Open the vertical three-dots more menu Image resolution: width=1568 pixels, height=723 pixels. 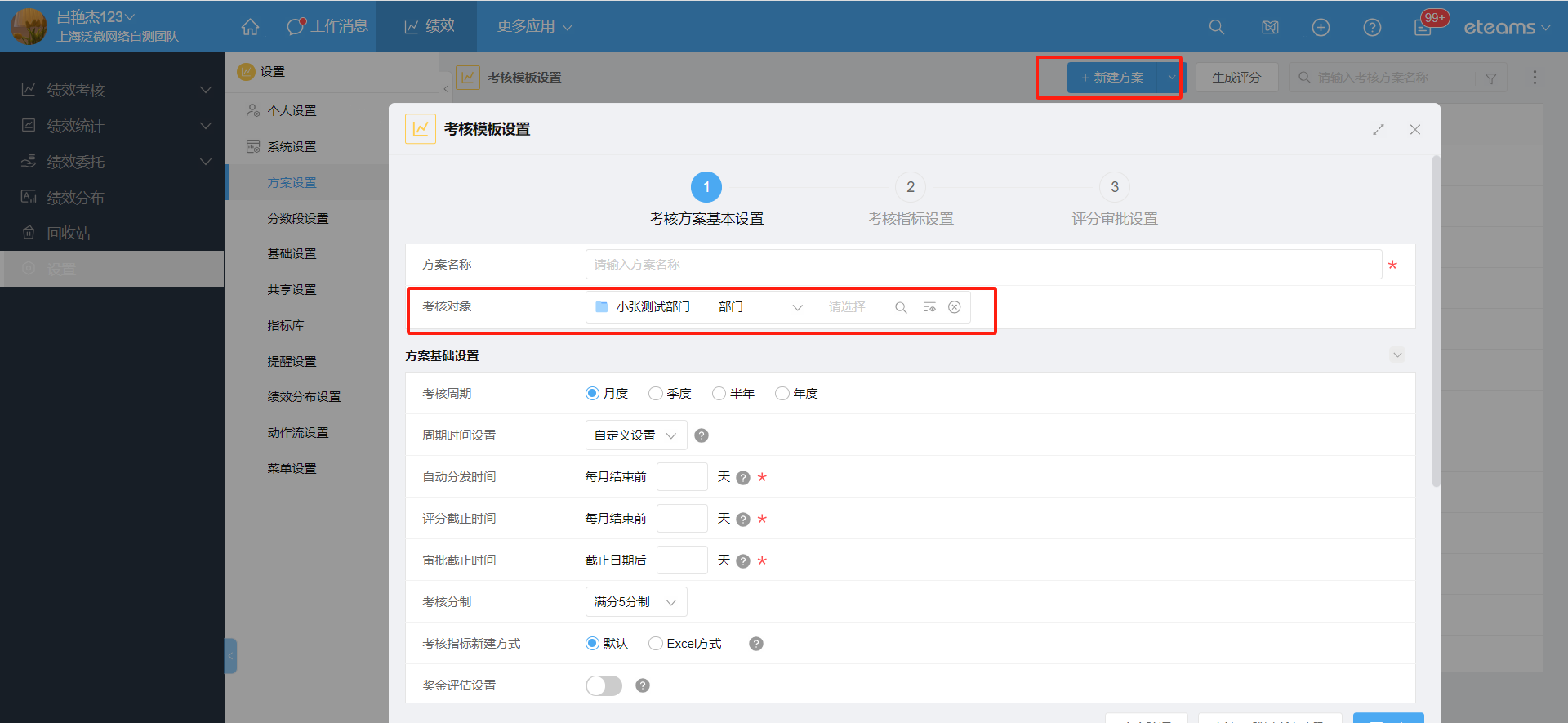click(1535, 77)
